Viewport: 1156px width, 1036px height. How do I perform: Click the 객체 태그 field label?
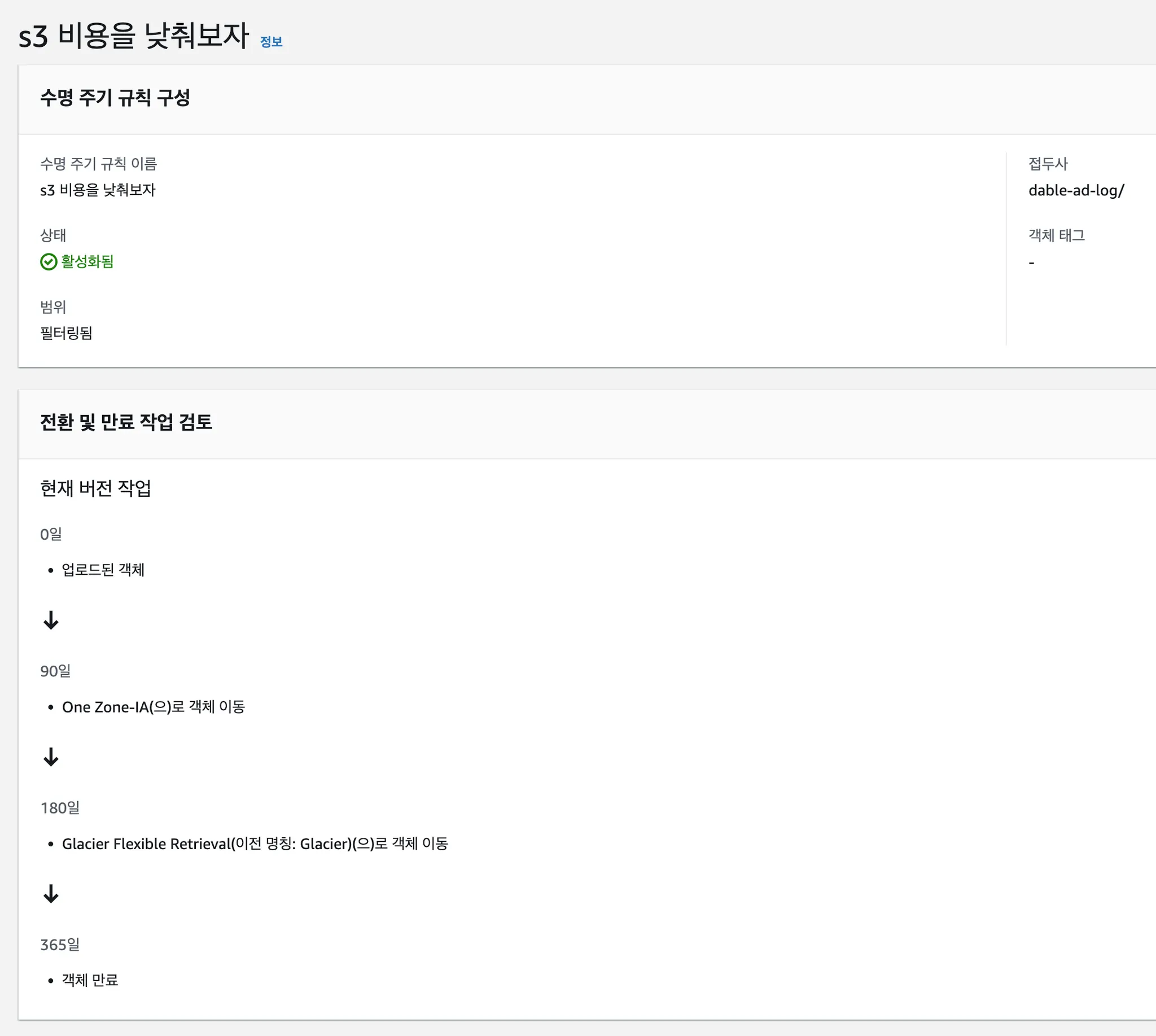click(x=1057, y=235)
